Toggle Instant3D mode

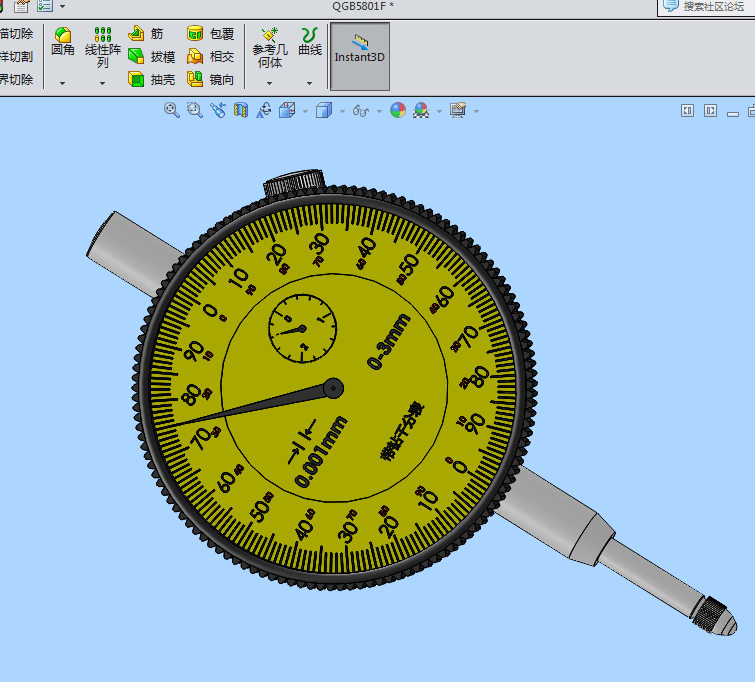(x=360, y=56)
